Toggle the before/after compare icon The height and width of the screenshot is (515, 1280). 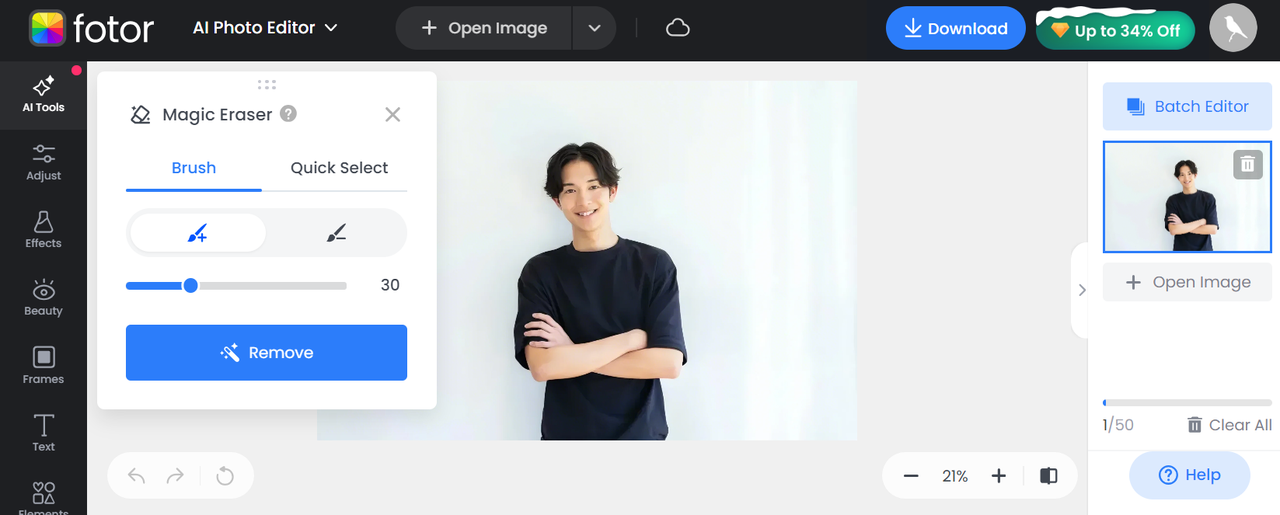point(1049,476)
